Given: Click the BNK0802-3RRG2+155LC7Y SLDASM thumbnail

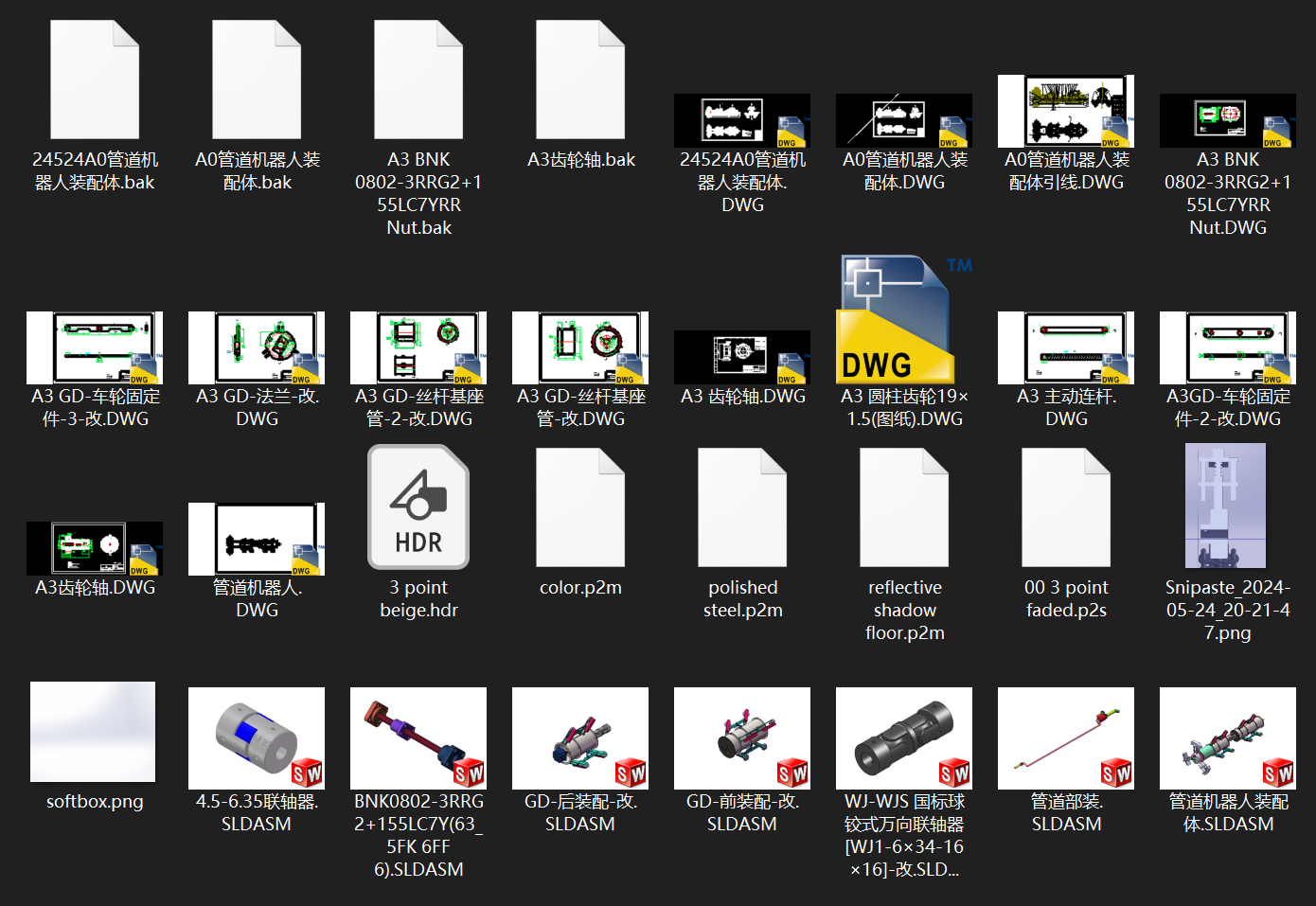Looking at the screenshot, I should pos(418,738).
